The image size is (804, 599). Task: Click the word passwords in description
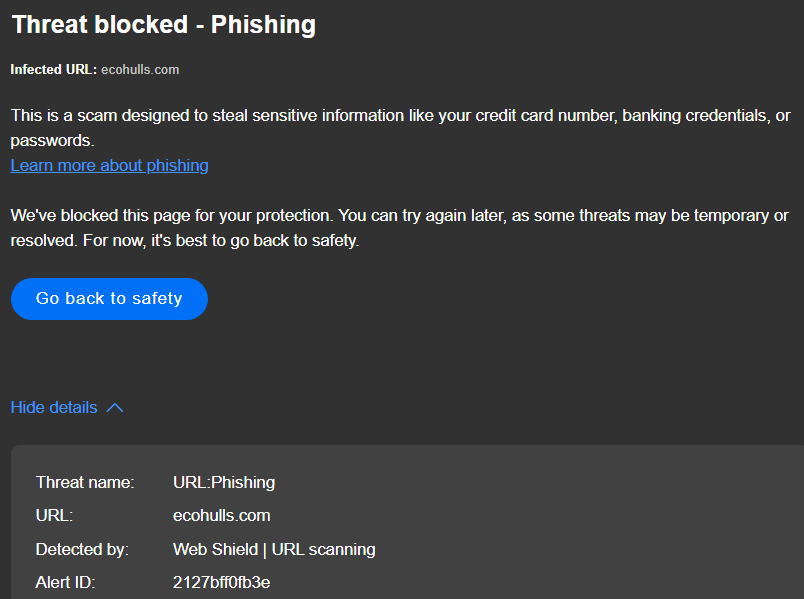(x=52, y=141)
